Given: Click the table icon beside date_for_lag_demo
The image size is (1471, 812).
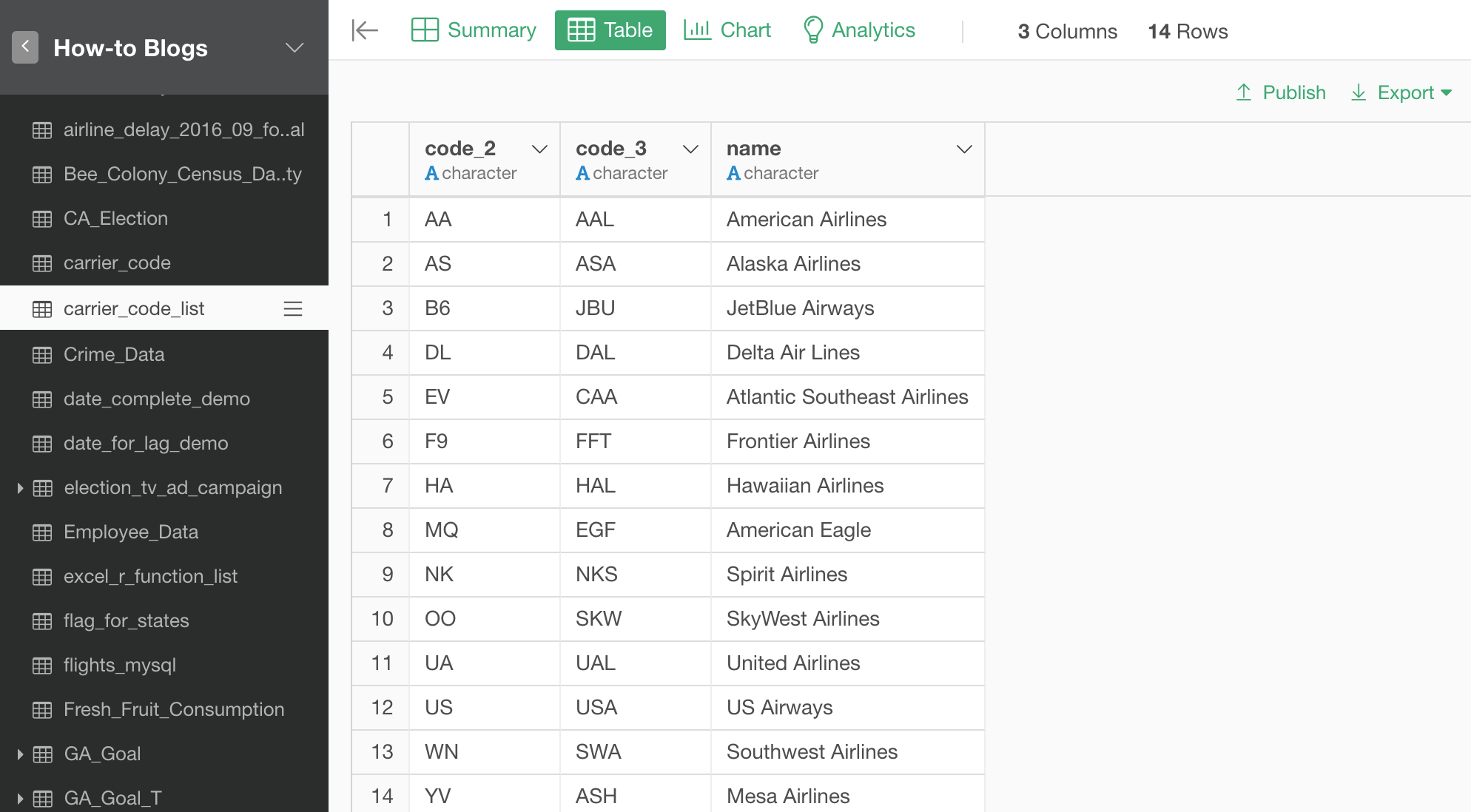Looking at the screenshot, I should 42,444.
